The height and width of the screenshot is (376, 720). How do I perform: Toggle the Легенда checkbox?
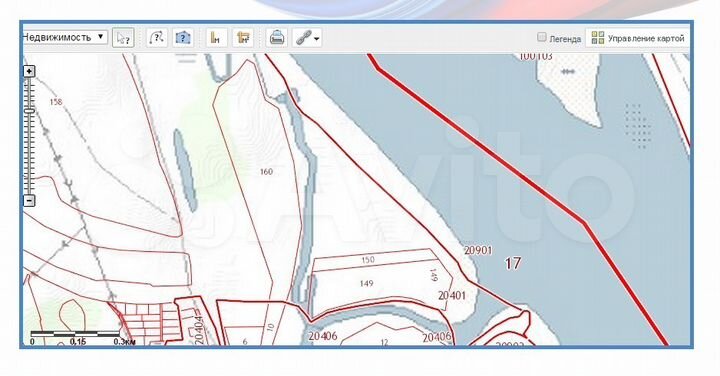(x=542, y=37)
